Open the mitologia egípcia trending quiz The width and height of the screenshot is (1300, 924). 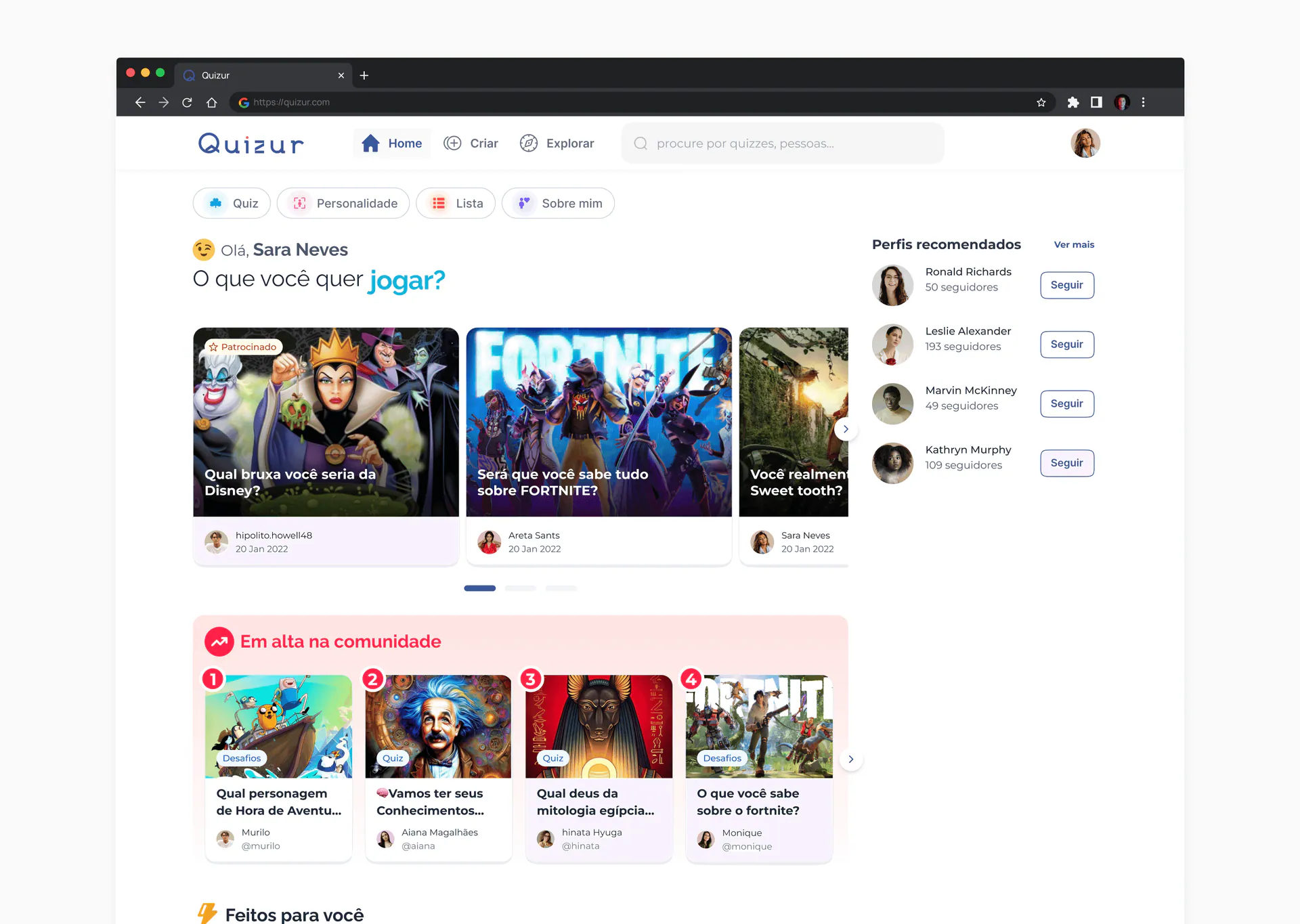coord(599,768)
